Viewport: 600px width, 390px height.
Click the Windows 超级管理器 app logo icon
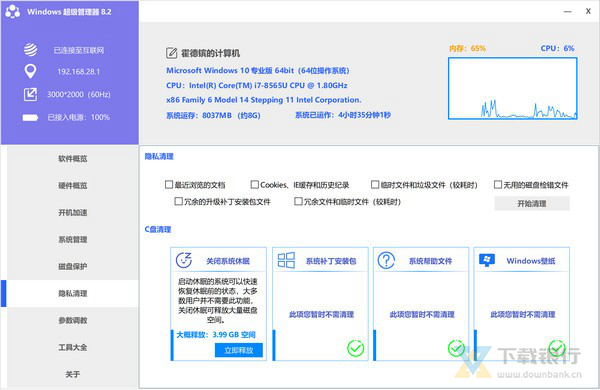(13, 11)
